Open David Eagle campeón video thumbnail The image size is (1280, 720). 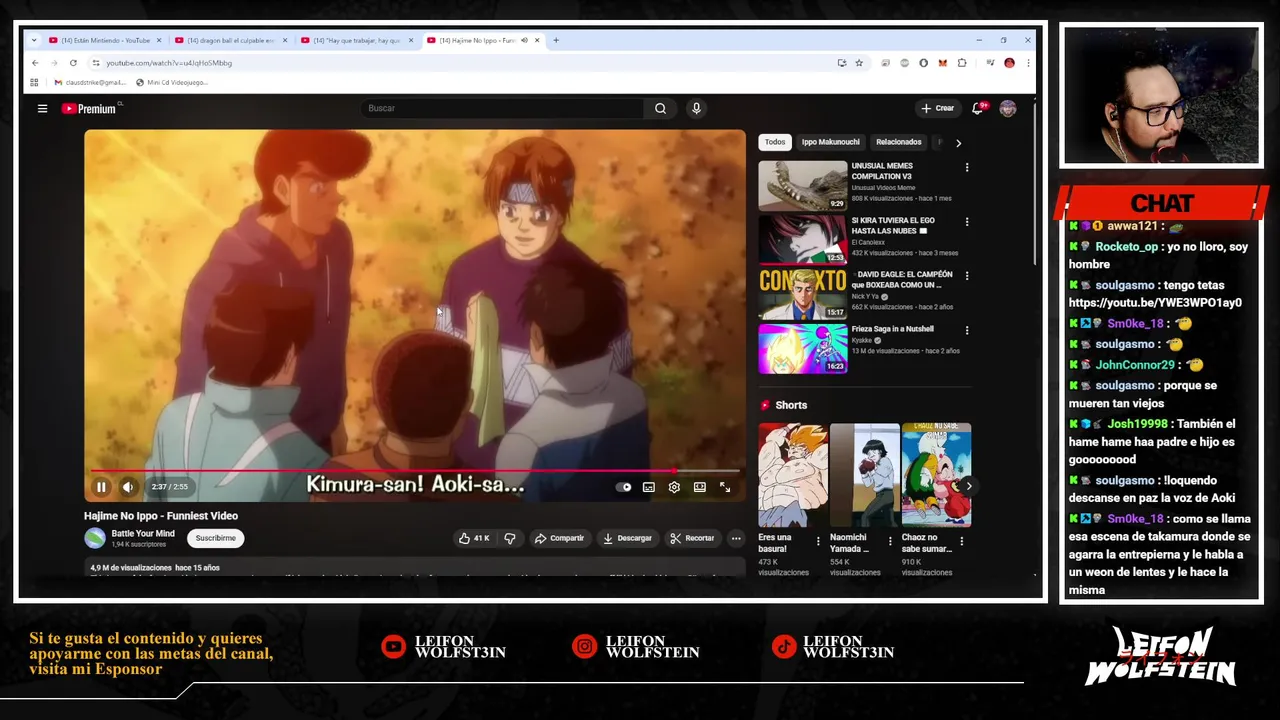[802, 293]
